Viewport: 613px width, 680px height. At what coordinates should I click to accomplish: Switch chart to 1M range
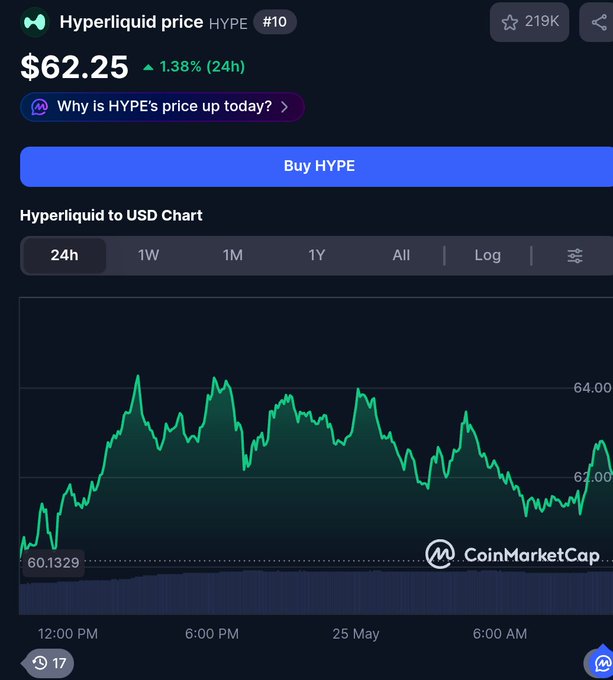click(x=233, y=255)
